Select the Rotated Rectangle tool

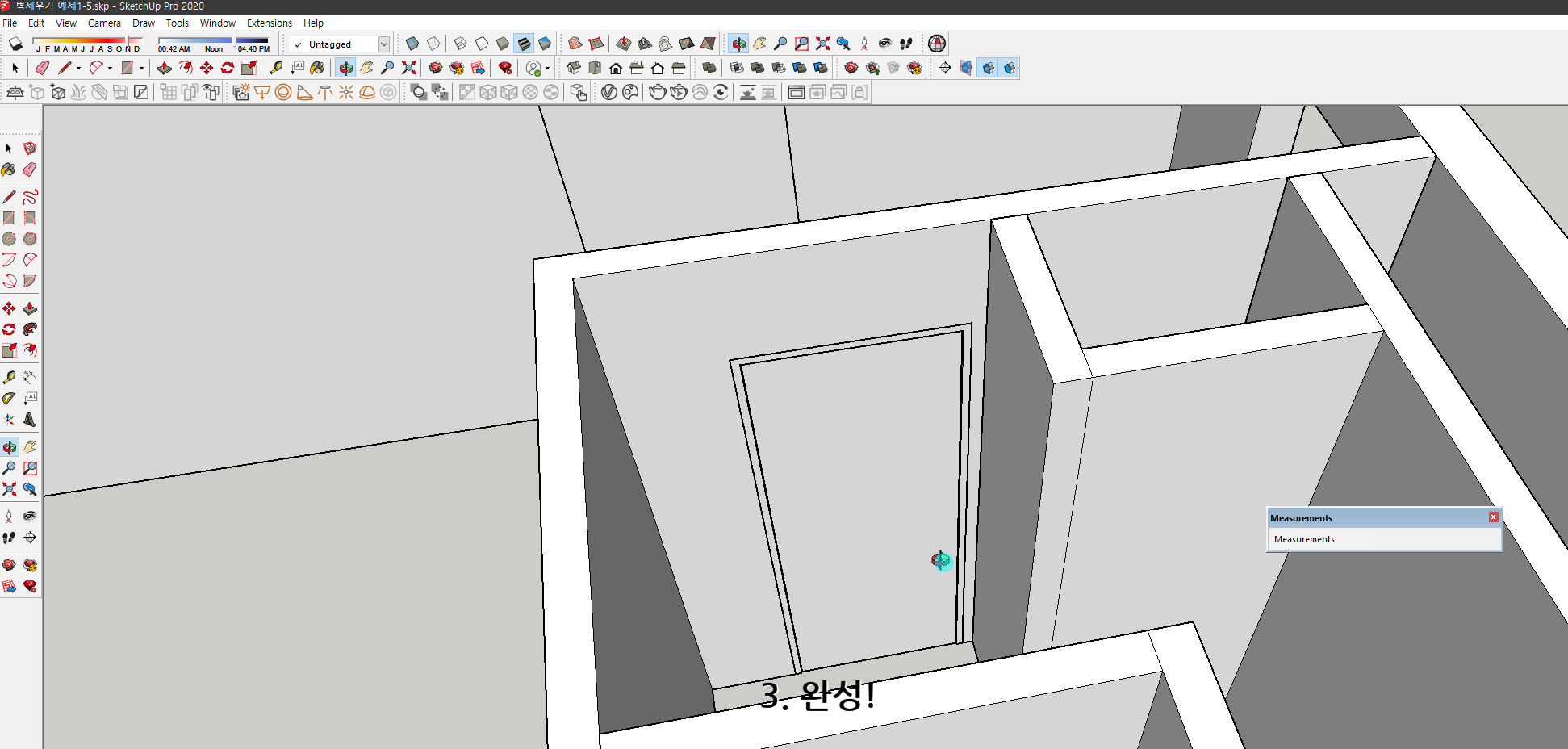coord(30,218)
